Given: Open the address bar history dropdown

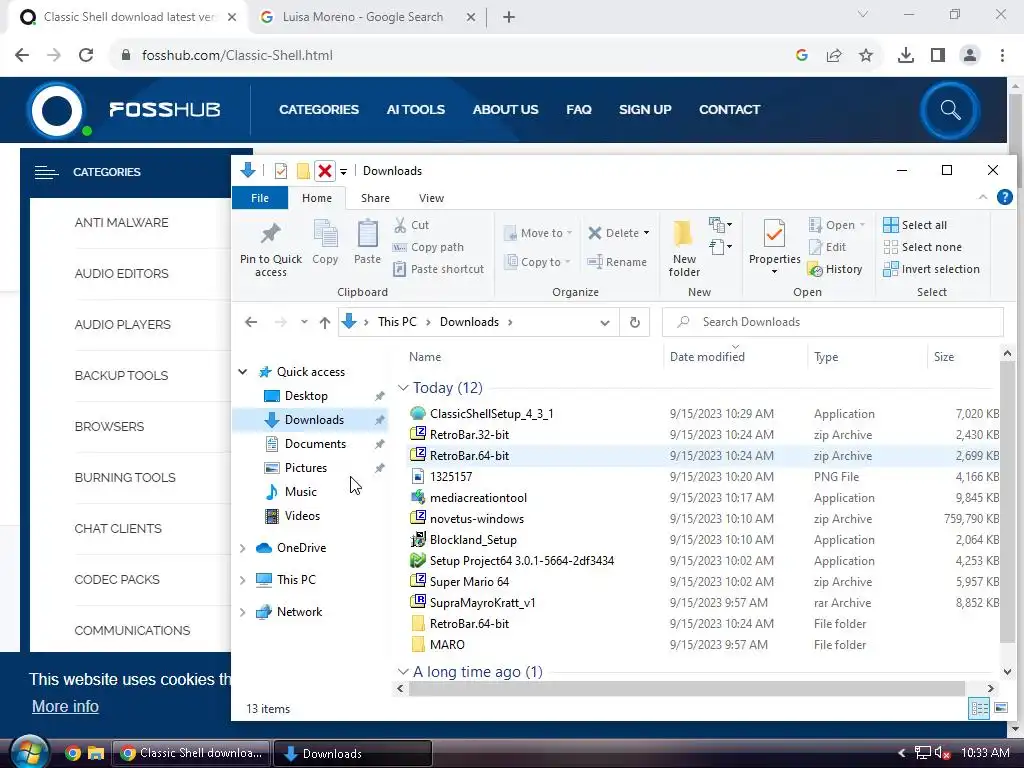Looking at the screenshot, I should [x=605, y=323].
